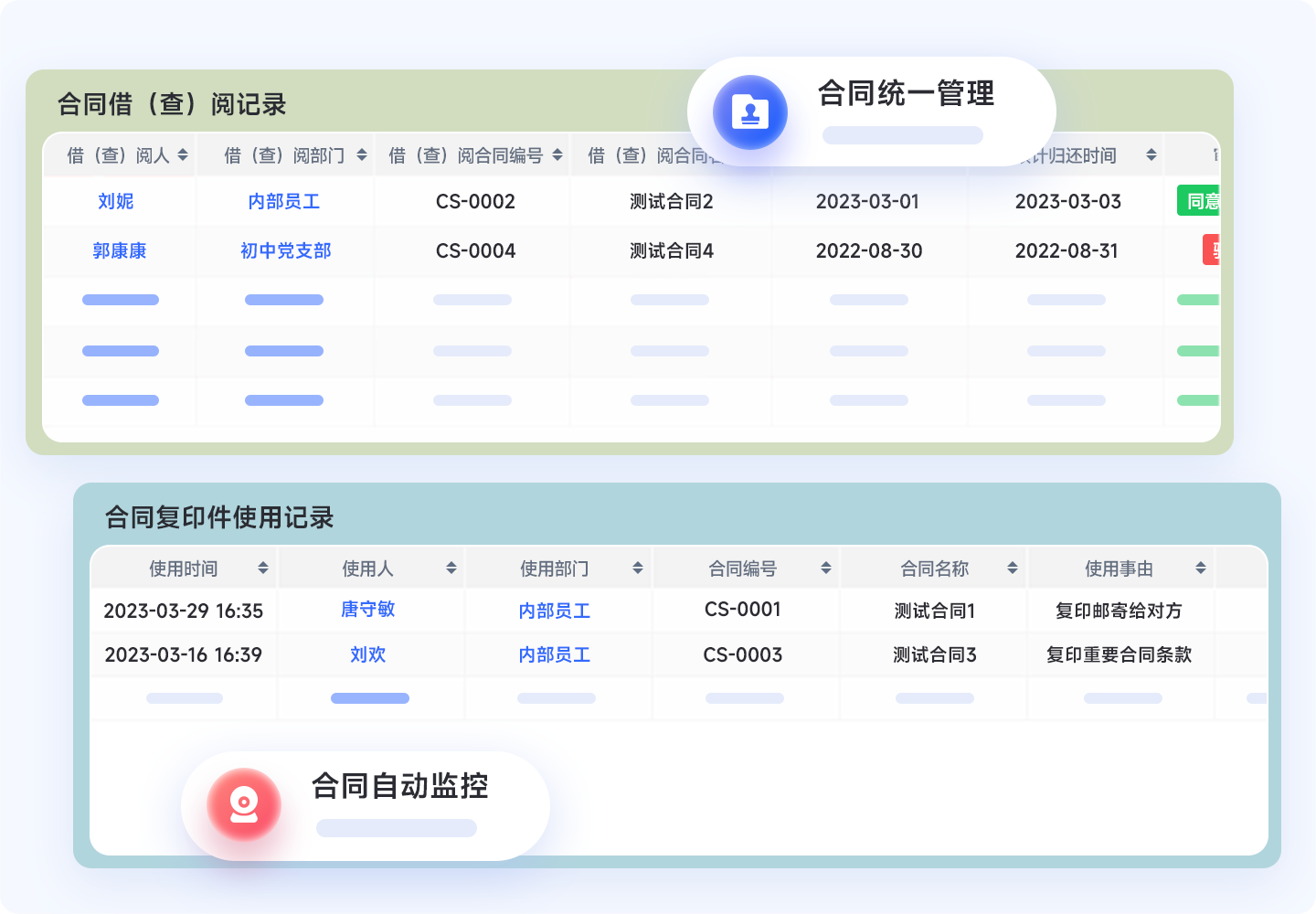Sort by 借（查）阅人 column arrows
The height and width of the screenshot is (914, 1316).
pyautogui.click(x=183, y=155)
